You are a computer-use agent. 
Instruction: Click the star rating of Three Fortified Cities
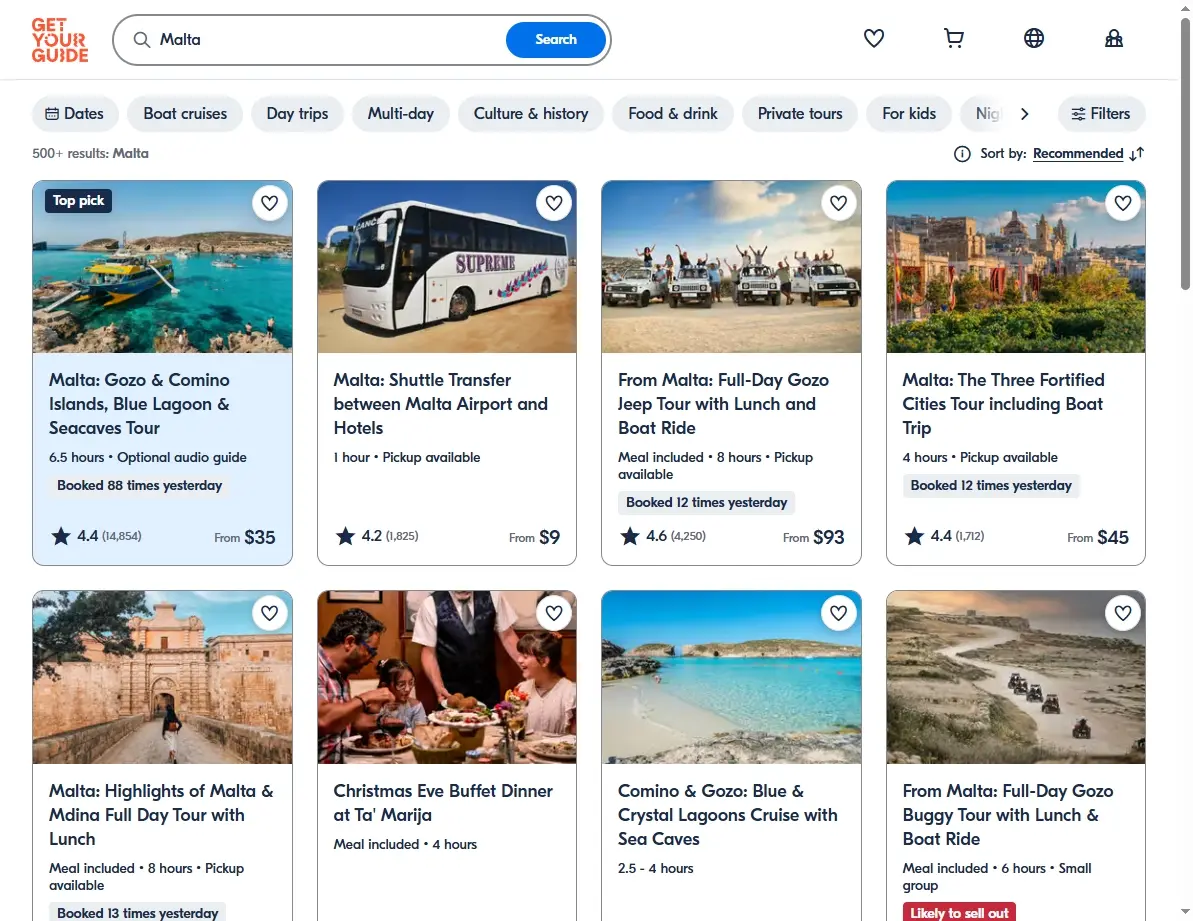(x=944, y=536)
